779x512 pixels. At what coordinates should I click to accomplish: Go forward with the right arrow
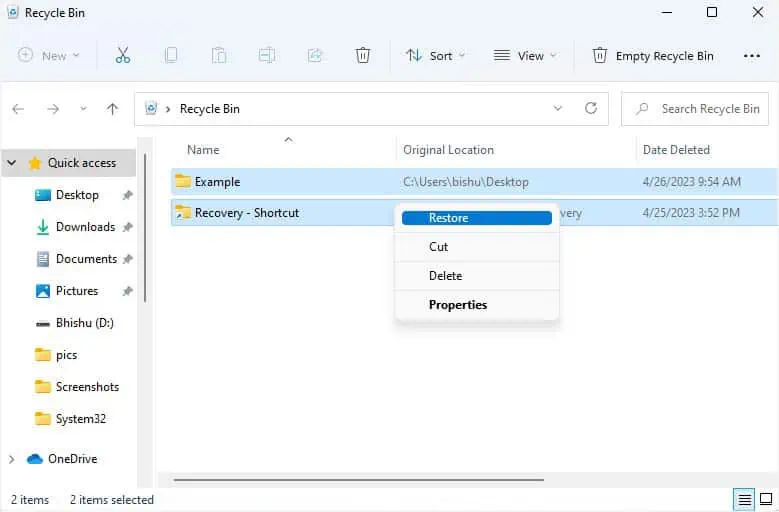(53, 109)
